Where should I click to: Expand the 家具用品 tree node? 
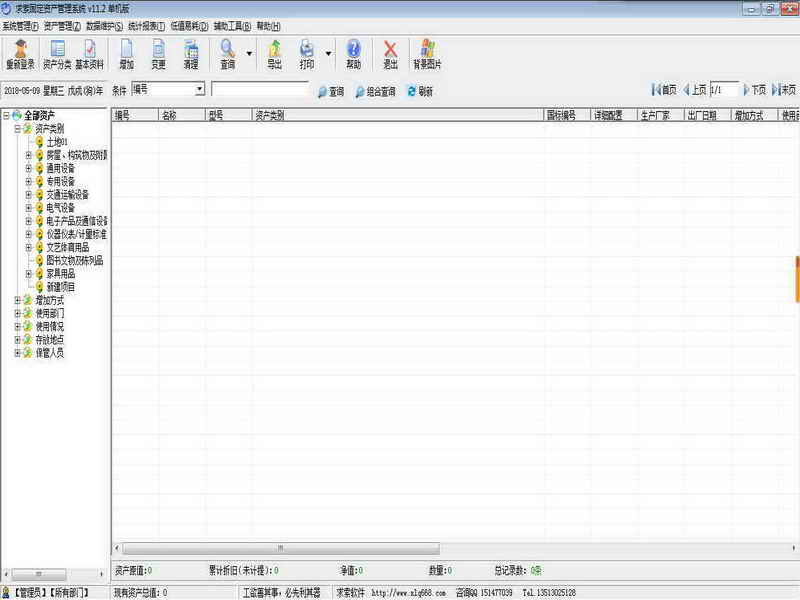[x=29, y=273]
